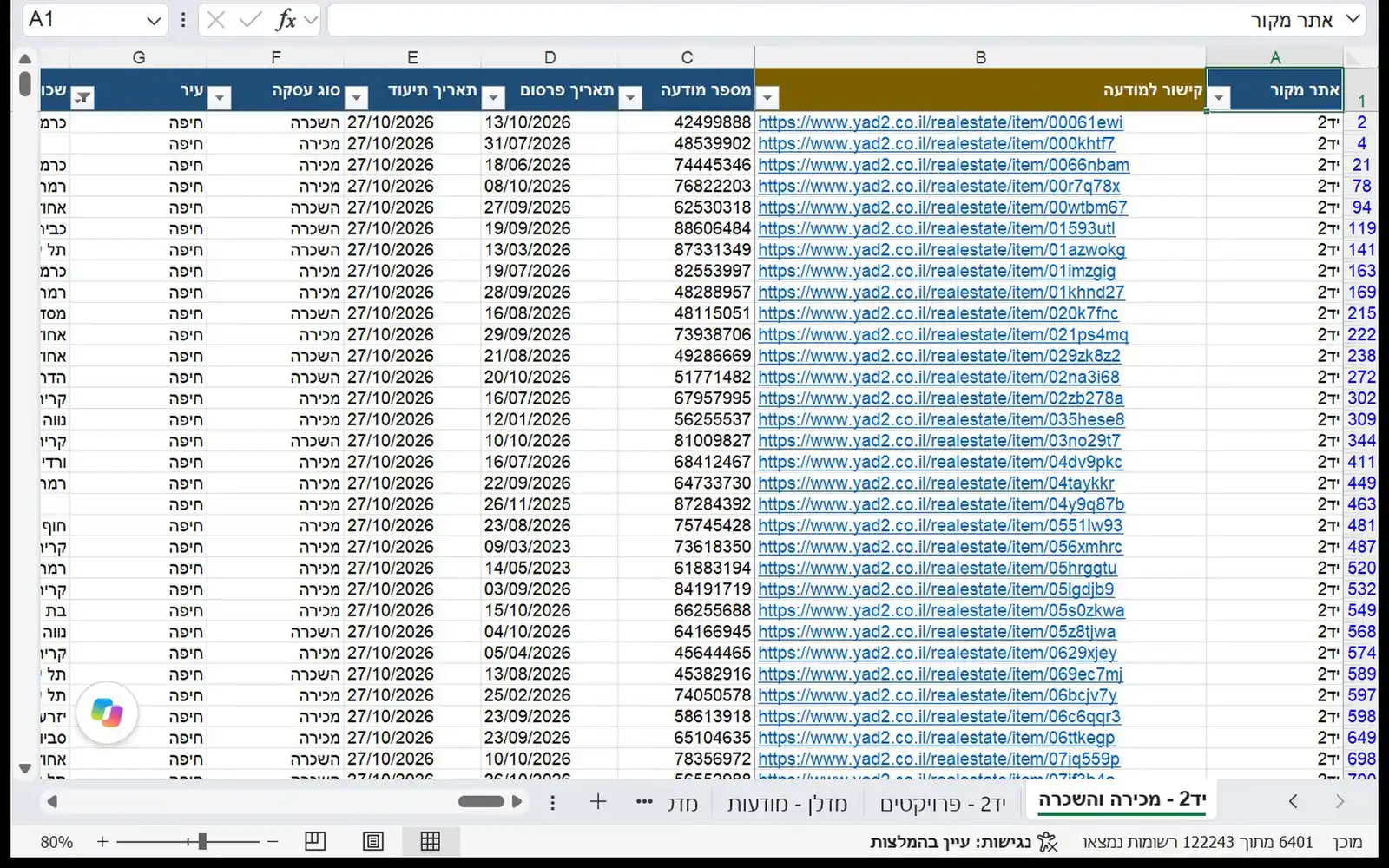Open filter dropdown for סוג עסקה column
Viewport: 1389px width, 868px height.
click(x=220, y=97)
